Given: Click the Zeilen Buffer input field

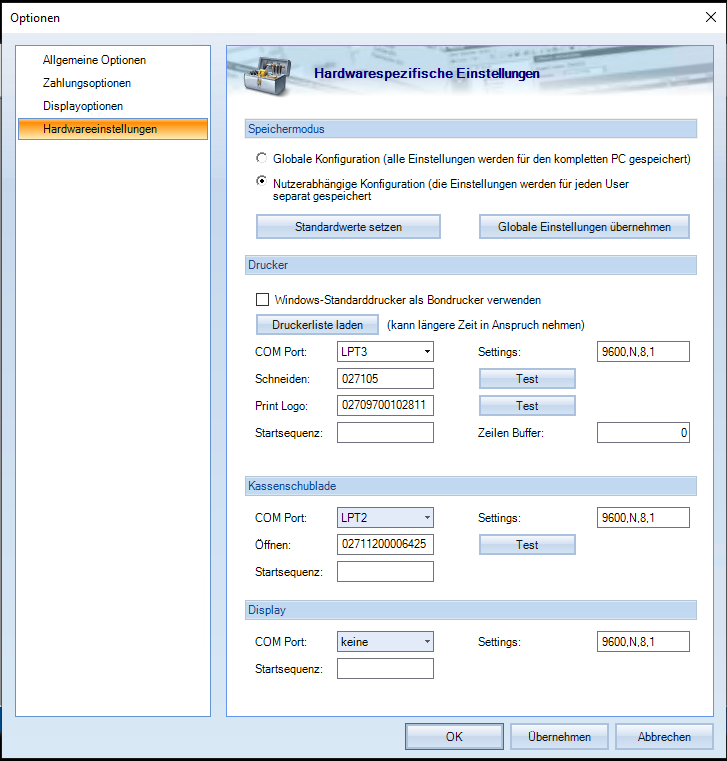Looking at the screenshot, I should [643, 432].
